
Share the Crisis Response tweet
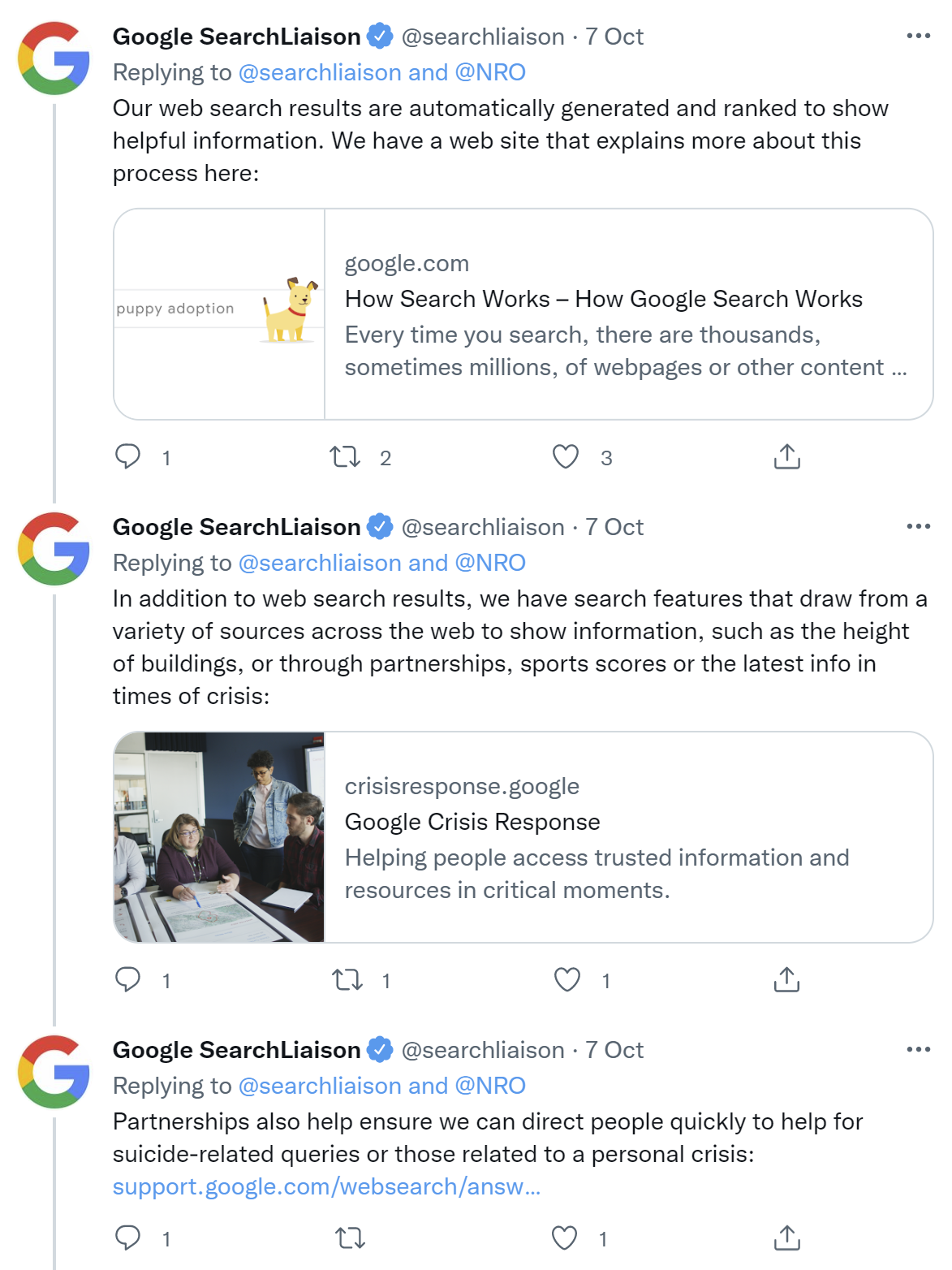coord(786,981)
